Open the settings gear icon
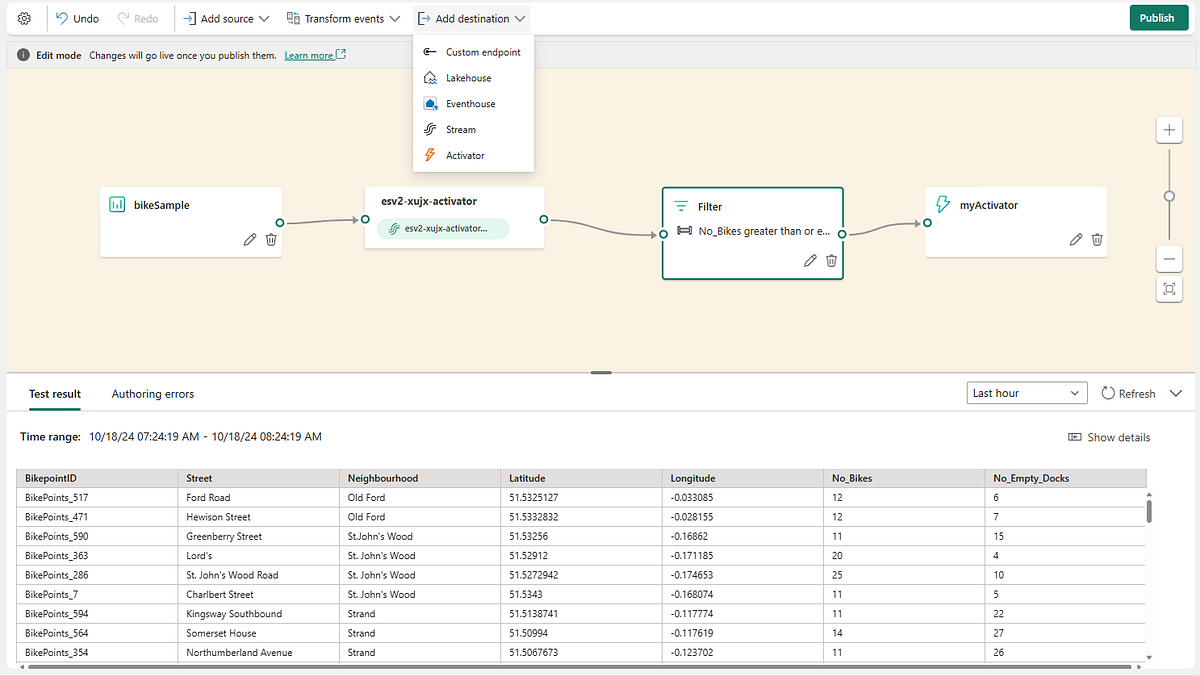This screenshot has width=1200, height=676. pyautogui.click(x=25, y=19)
